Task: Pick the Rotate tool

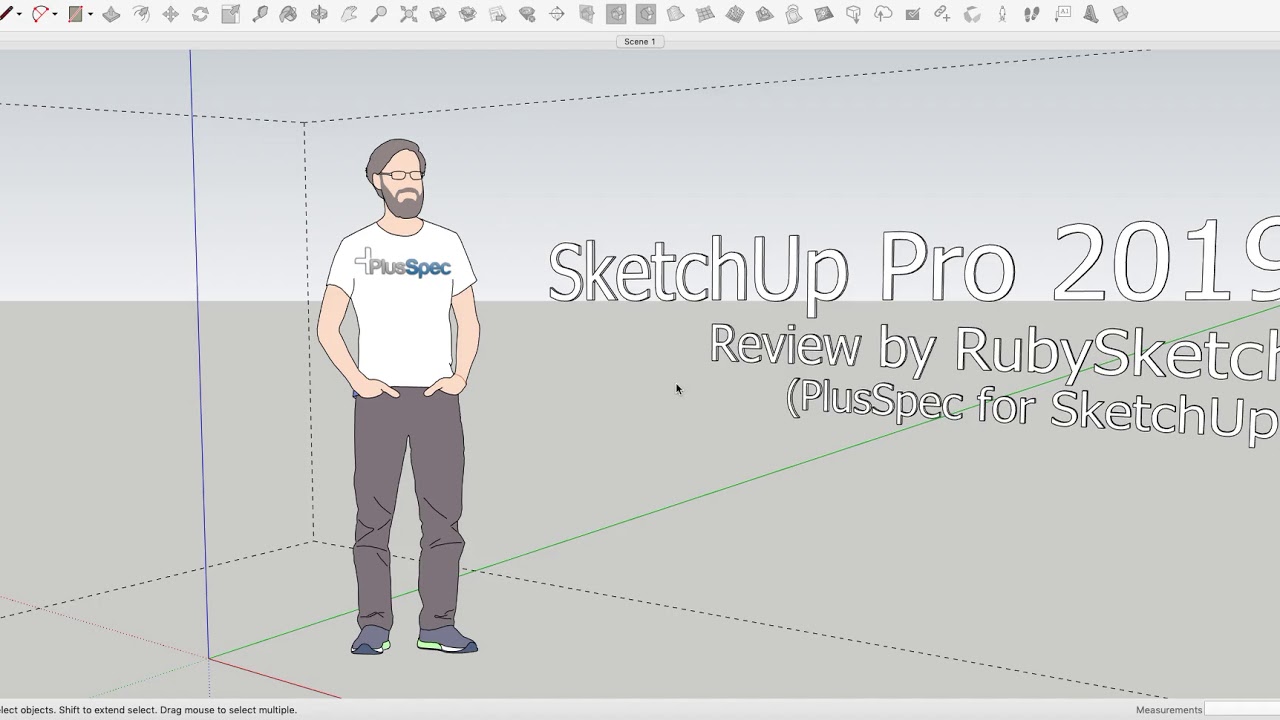Action: coord(200,14)
